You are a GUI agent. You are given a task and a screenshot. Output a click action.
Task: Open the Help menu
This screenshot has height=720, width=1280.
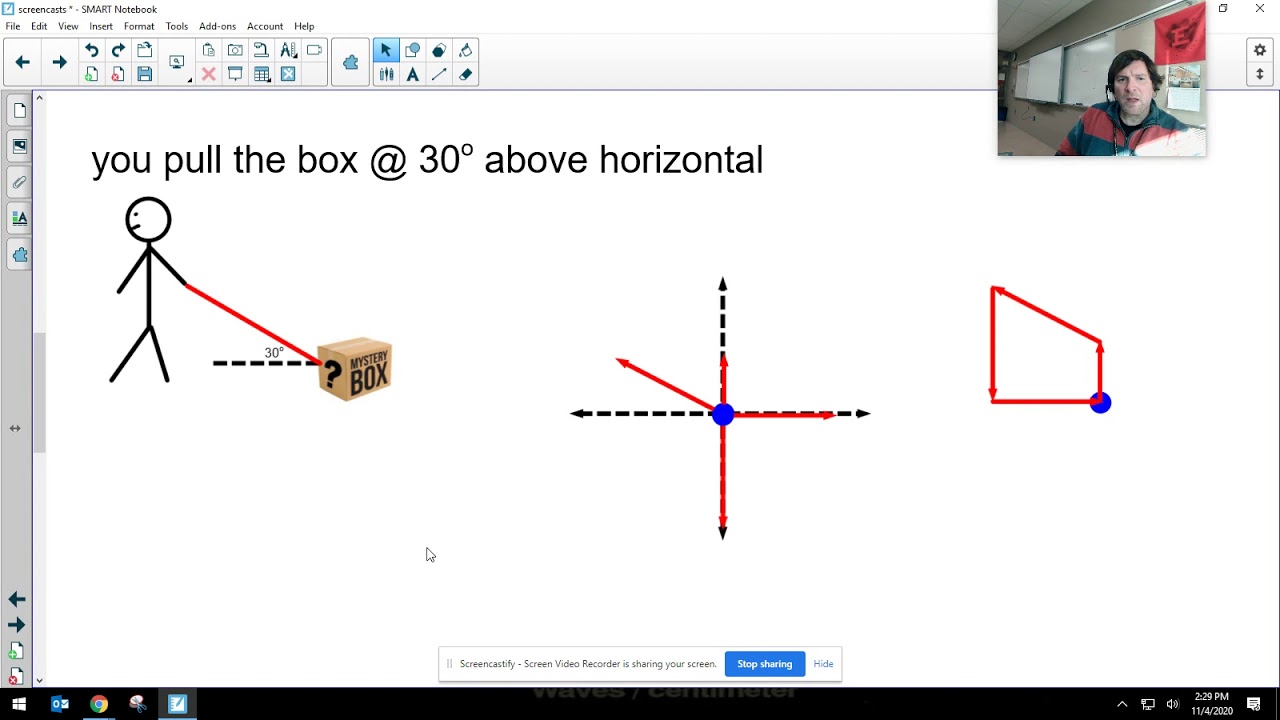pyautogui.click(x=304, y=26)
